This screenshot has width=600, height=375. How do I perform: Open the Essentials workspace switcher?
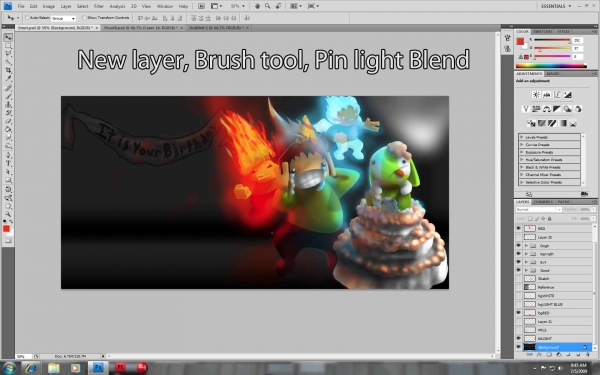coord(556,6)
